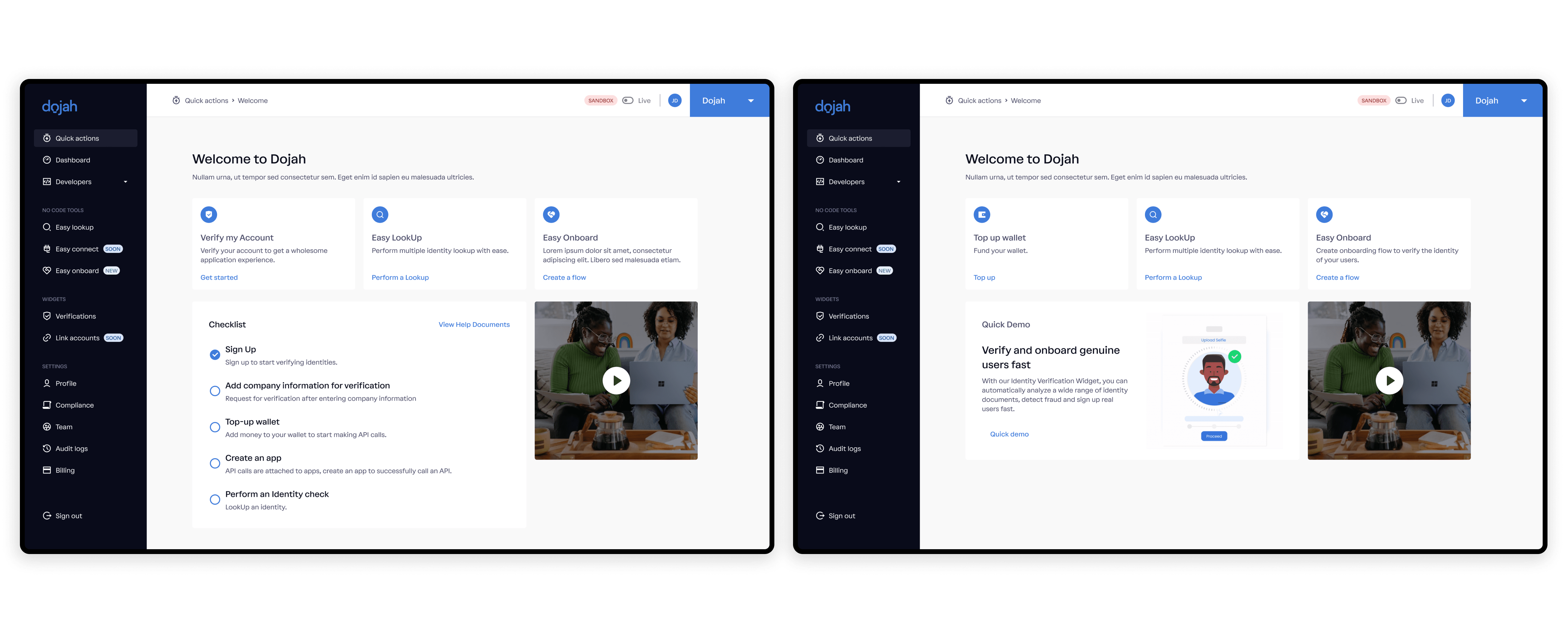Click Link accounts chain icon, left window
The width and height of the screenshot is (1568, 633).
(47, 338)
